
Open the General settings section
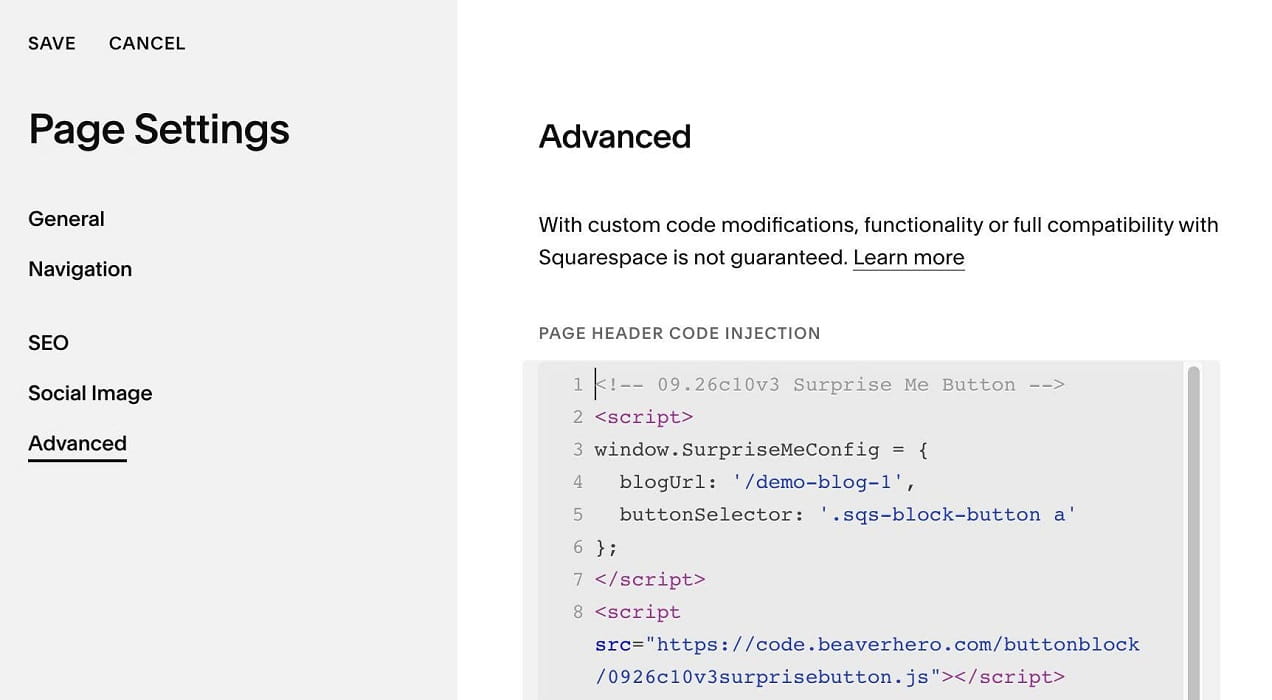[x=66, y=219]
